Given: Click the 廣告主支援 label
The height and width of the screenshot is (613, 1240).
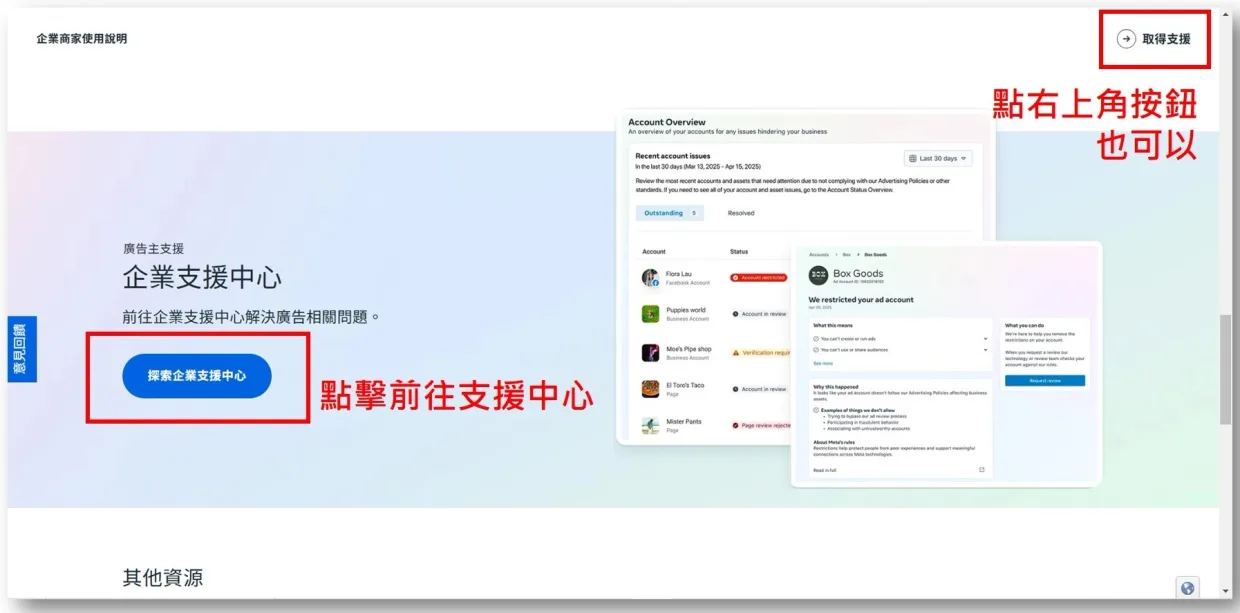Looking at the screenshot, I should pos(153,248).
